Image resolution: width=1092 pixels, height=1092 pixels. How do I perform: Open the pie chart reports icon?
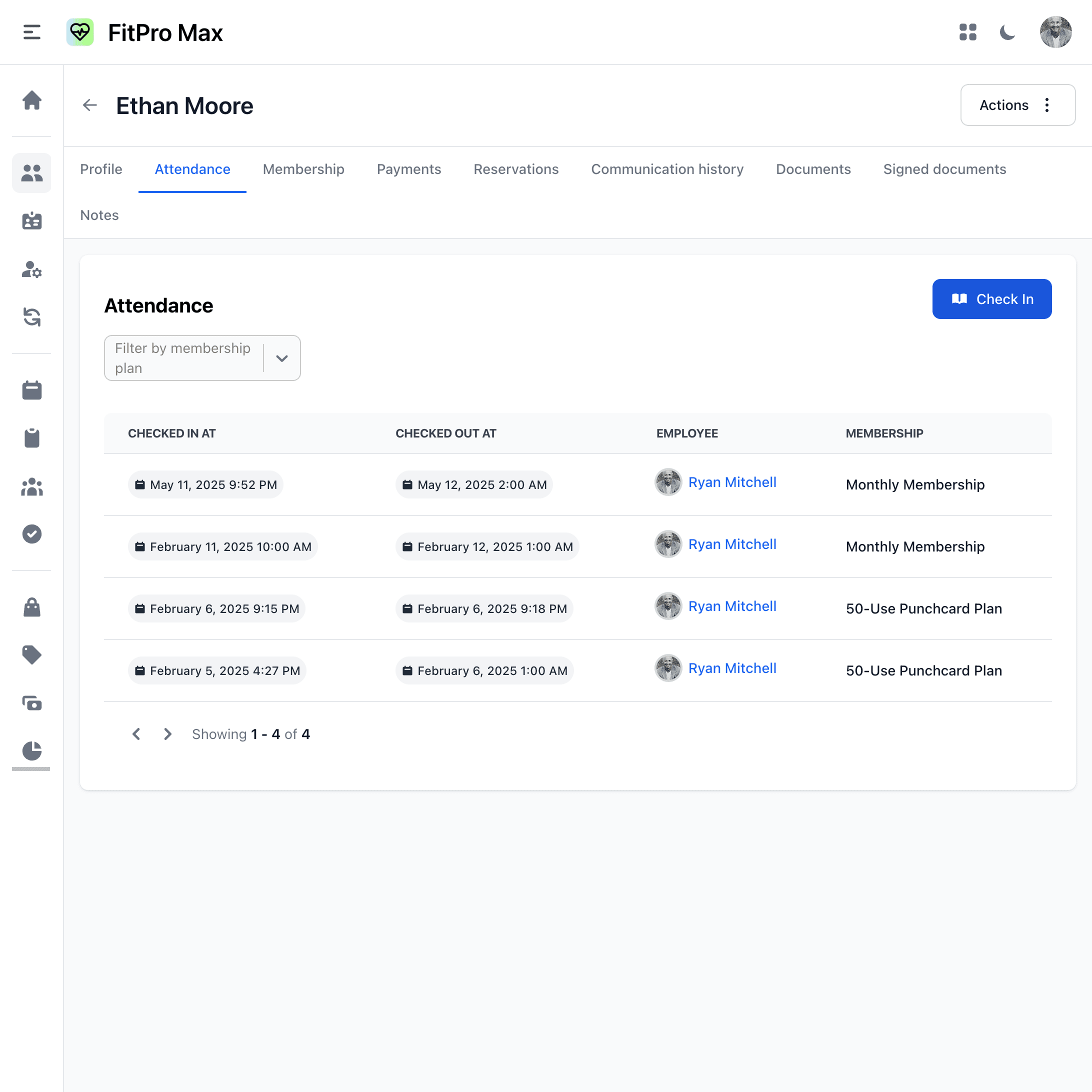tap(31, 750)
